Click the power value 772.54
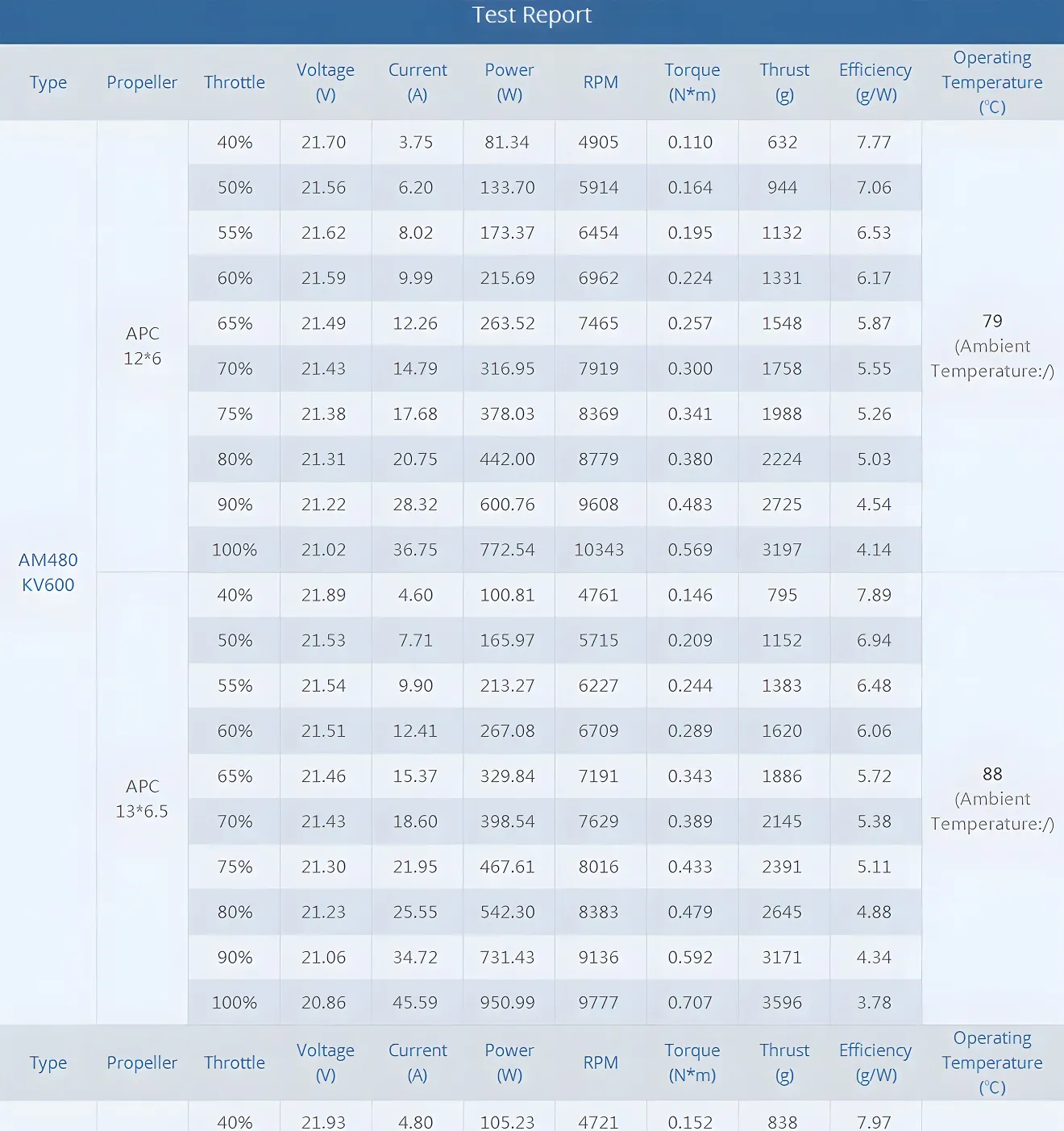The height and width of the screenshot is (1131, 1064). [x=508, y=550]
